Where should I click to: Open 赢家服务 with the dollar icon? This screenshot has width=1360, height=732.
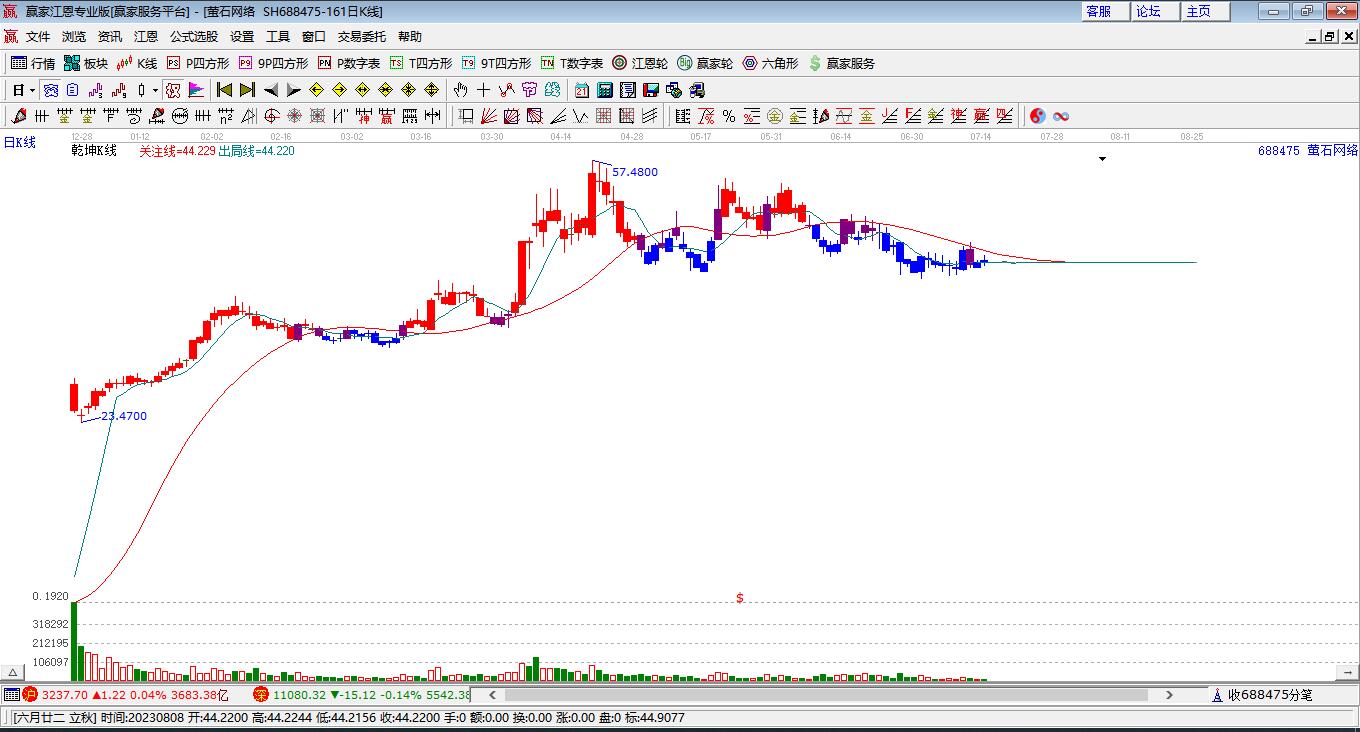(x=841, y=63)
